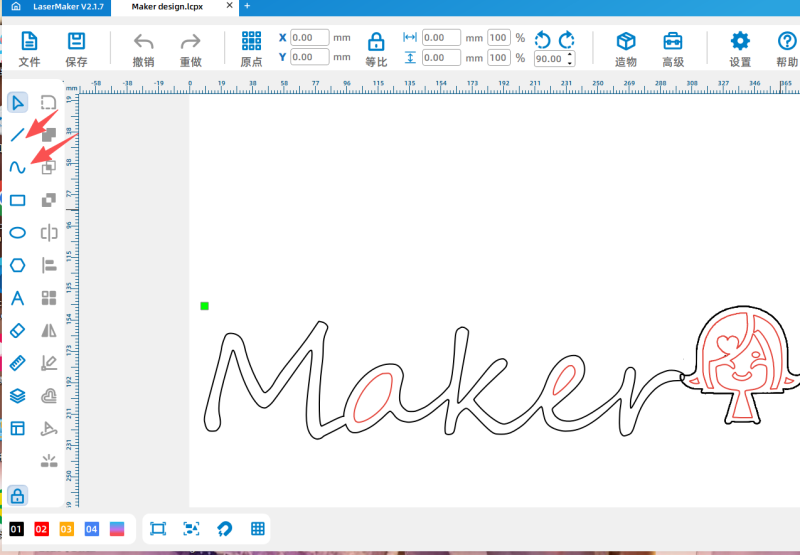800x555 pixels.
Task: Increase rotation angle with stepper up arrow
Action: [x=570, y=54]
